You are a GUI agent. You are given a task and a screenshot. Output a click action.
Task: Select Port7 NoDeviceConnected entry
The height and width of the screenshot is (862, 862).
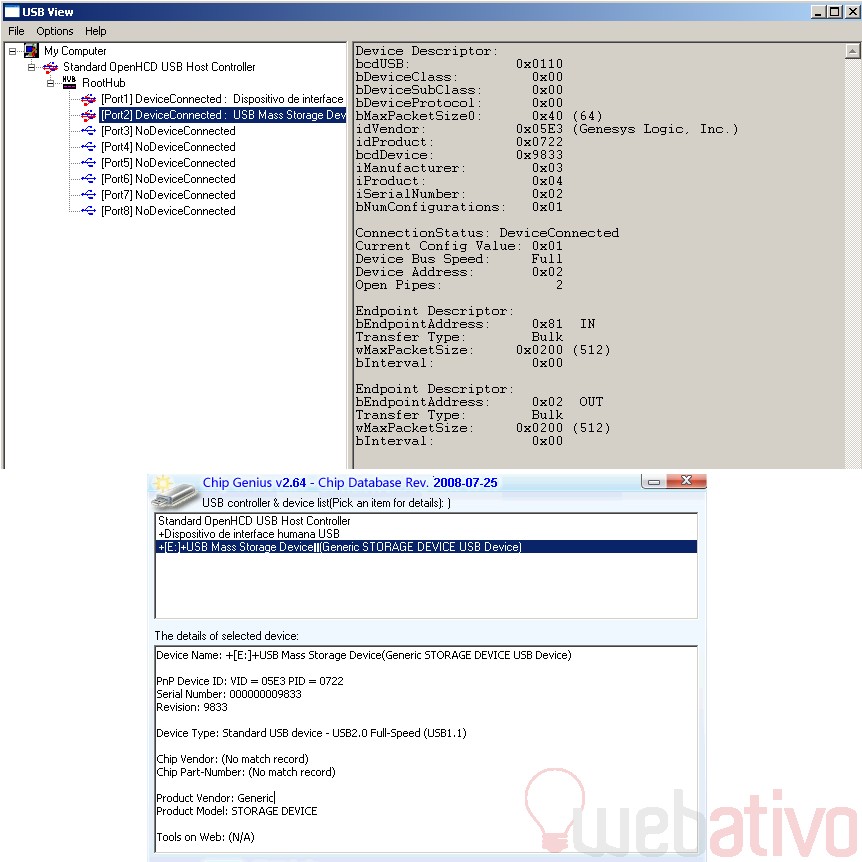(x=168, y=195)
